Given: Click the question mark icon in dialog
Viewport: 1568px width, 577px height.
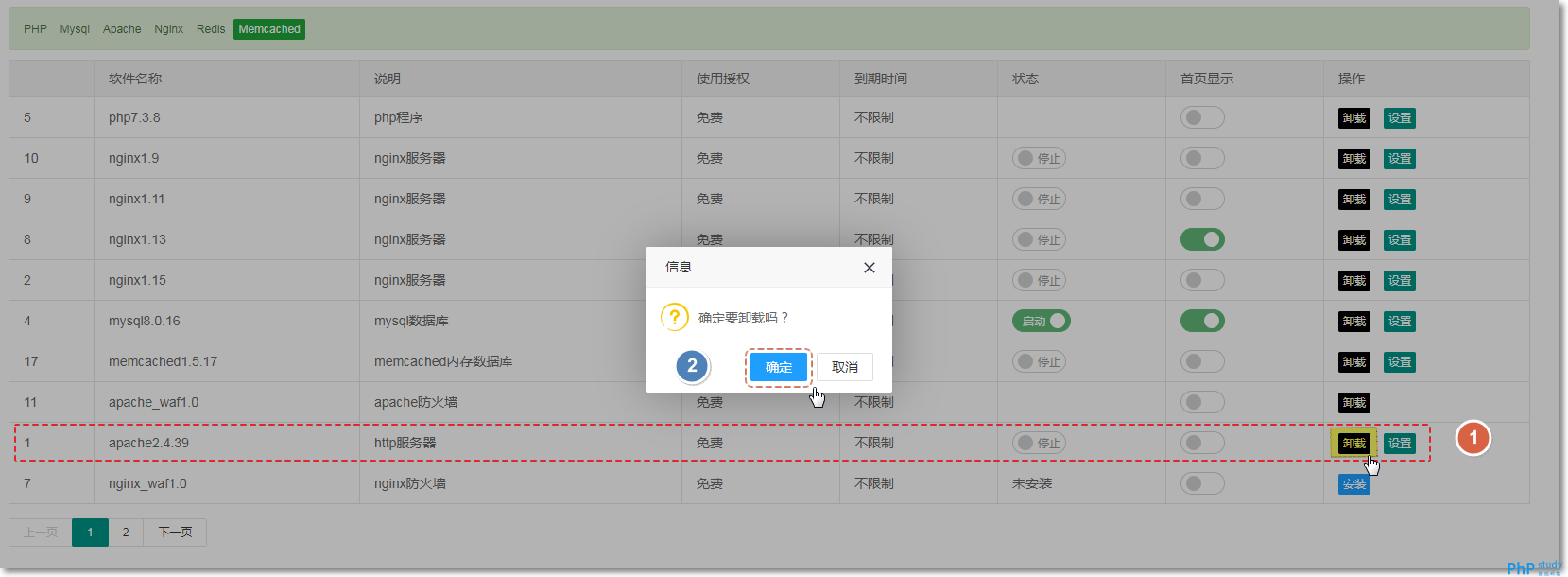Looking at the screenshot, I should click(x=674, y=317).
